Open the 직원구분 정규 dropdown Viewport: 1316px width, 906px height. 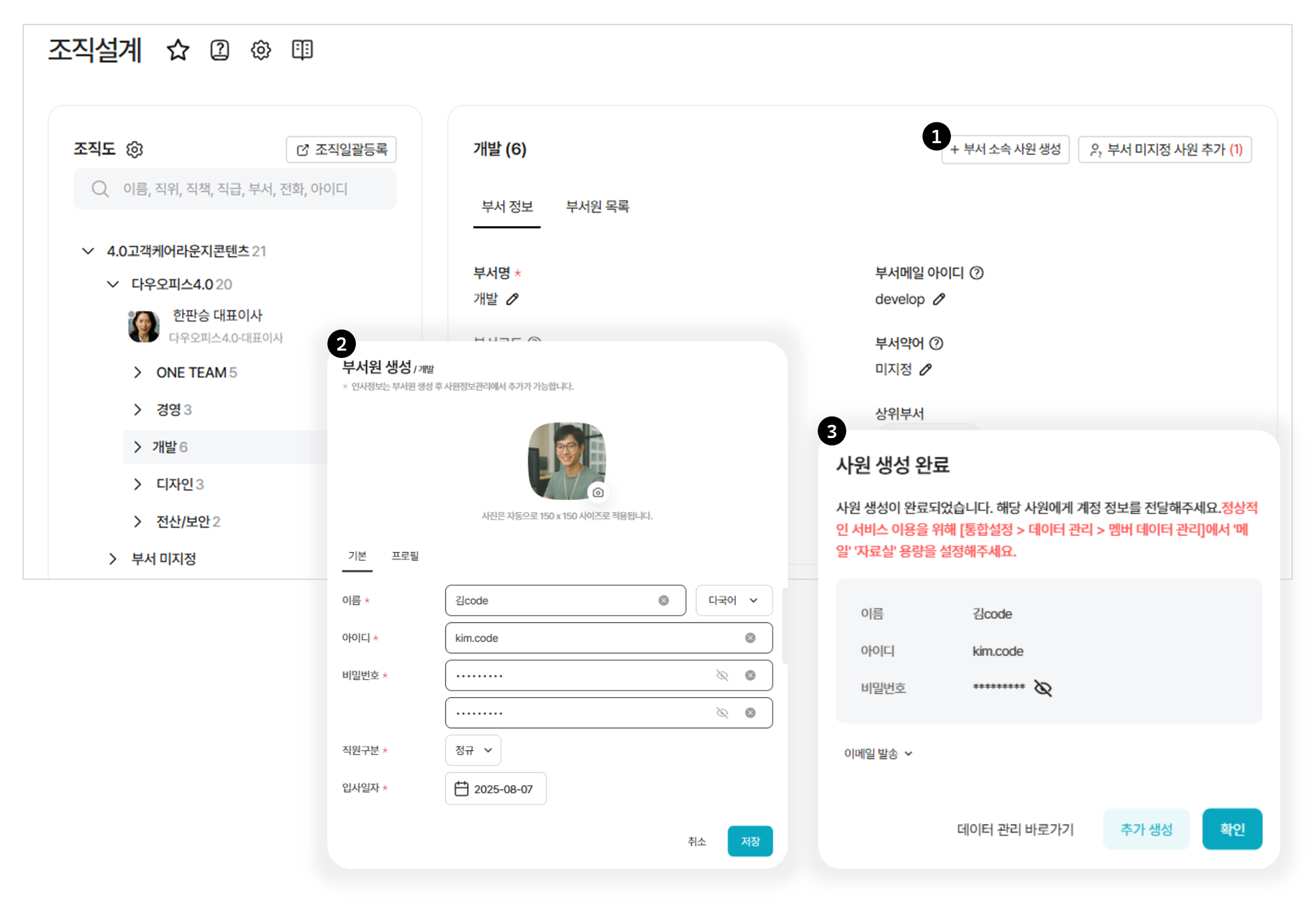pyautogui.click(x=473, y=750)
